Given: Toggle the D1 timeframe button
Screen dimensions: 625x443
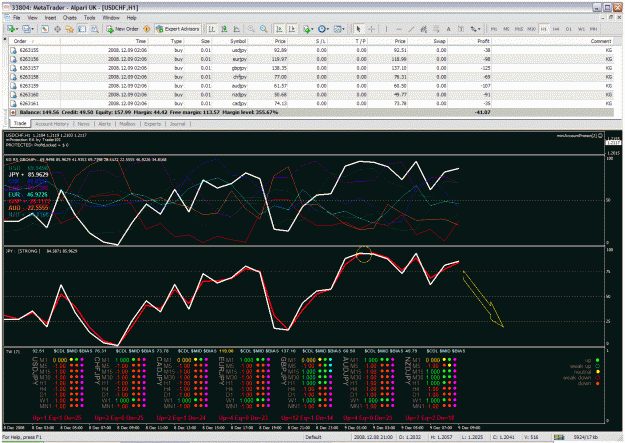Looking at the screenshot, I should (568, 29).
